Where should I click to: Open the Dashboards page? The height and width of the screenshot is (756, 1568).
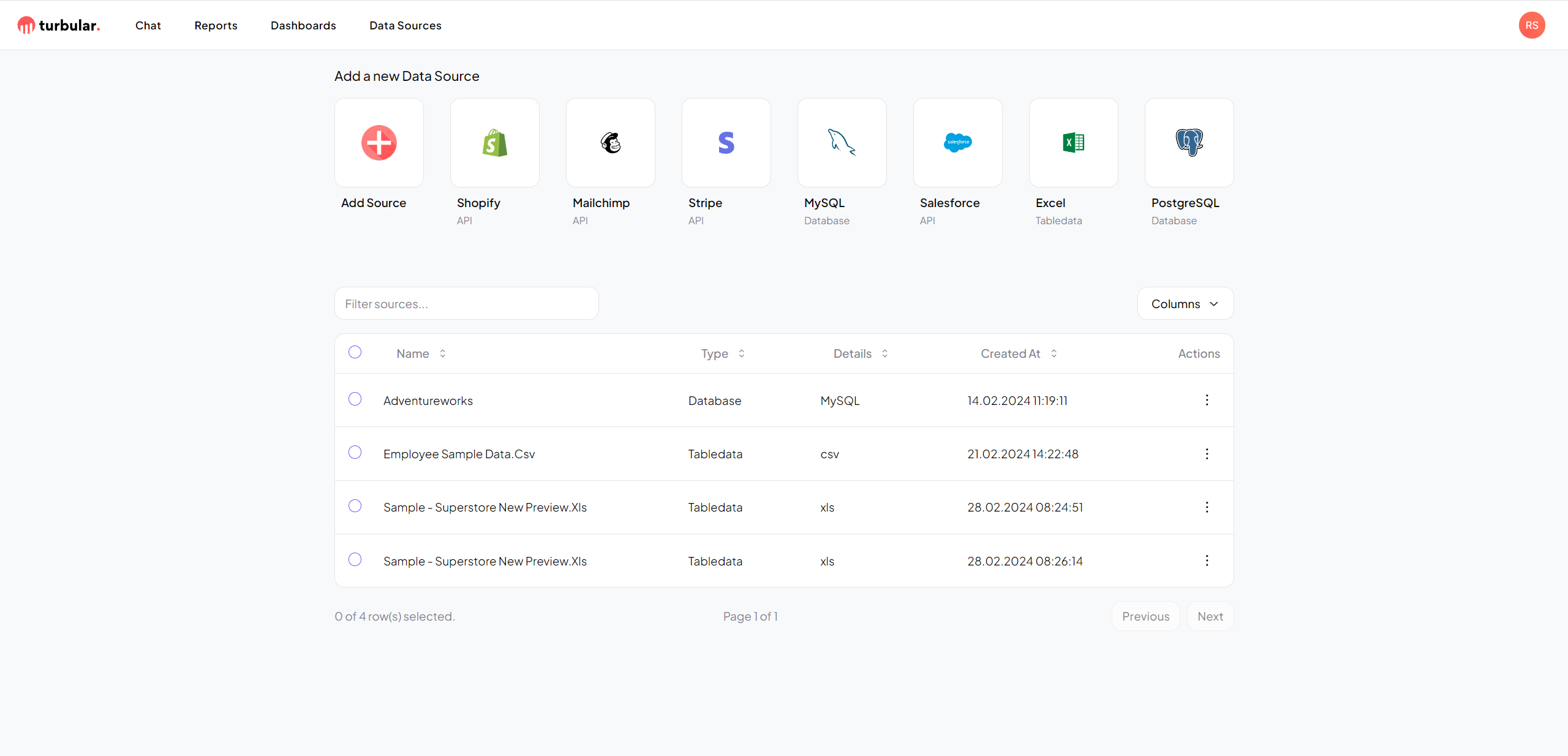[x=303, y=25]
